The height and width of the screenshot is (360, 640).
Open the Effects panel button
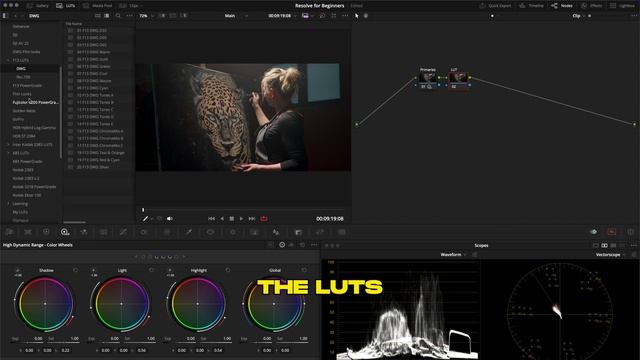pyautogui.click(x=591, y=6)
